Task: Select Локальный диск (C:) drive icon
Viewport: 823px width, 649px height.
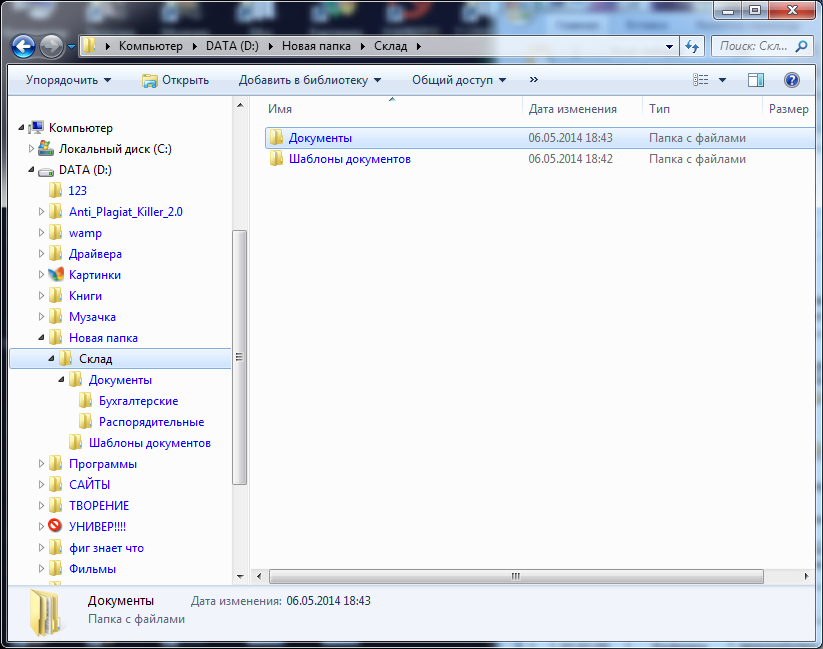Action: (46, 149)
